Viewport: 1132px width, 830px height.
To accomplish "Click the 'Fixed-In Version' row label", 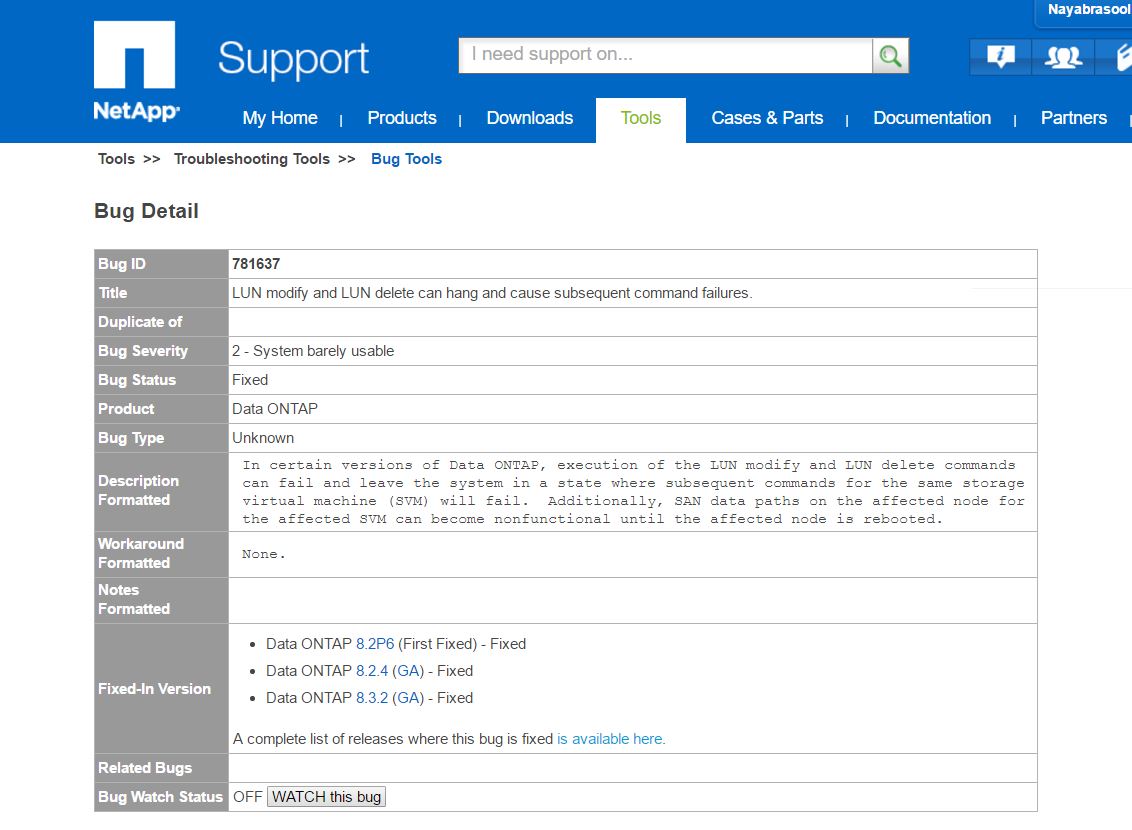I will 154,689.
